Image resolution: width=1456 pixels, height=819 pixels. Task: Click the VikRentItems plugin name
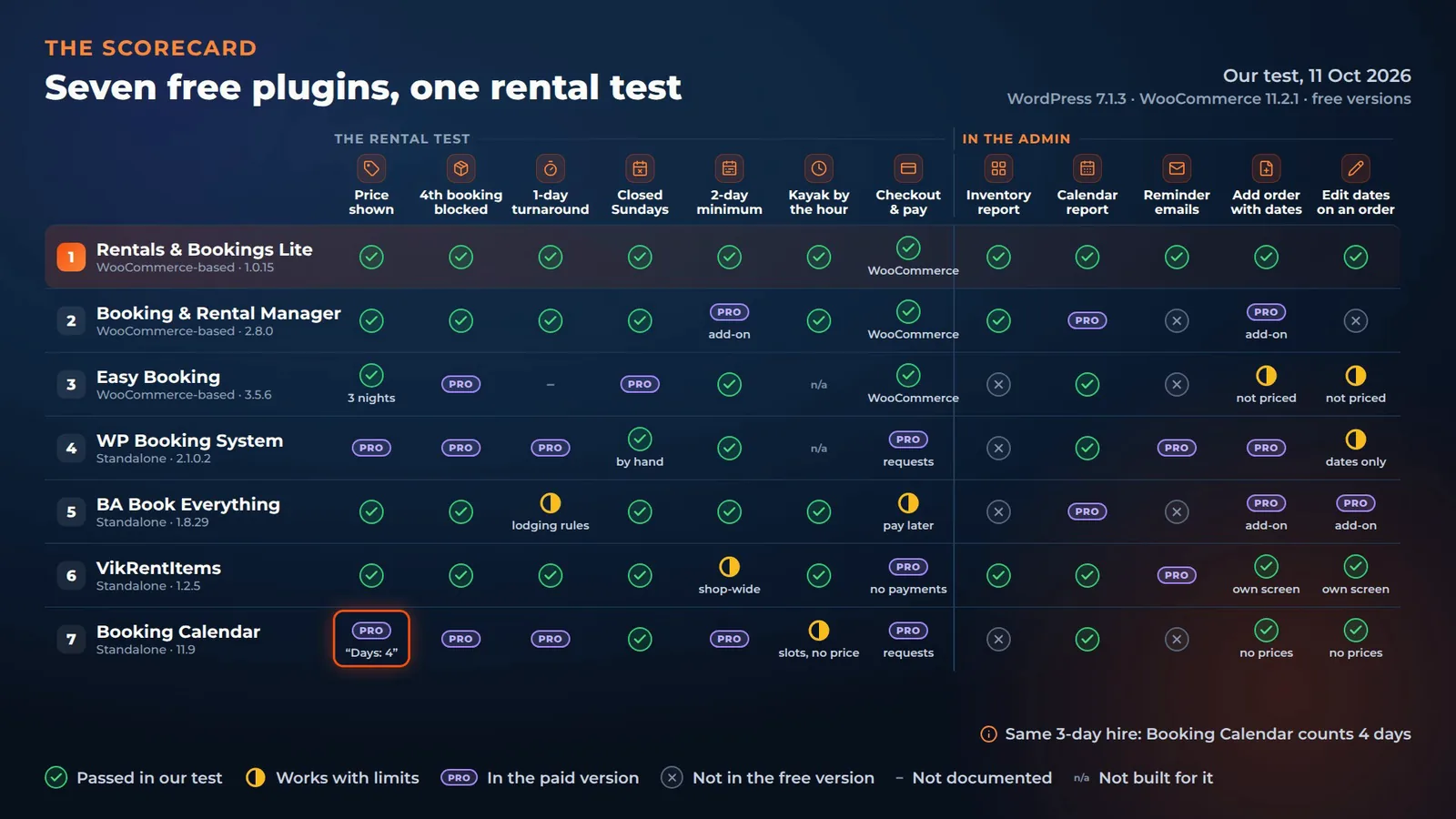coord(158,568)
